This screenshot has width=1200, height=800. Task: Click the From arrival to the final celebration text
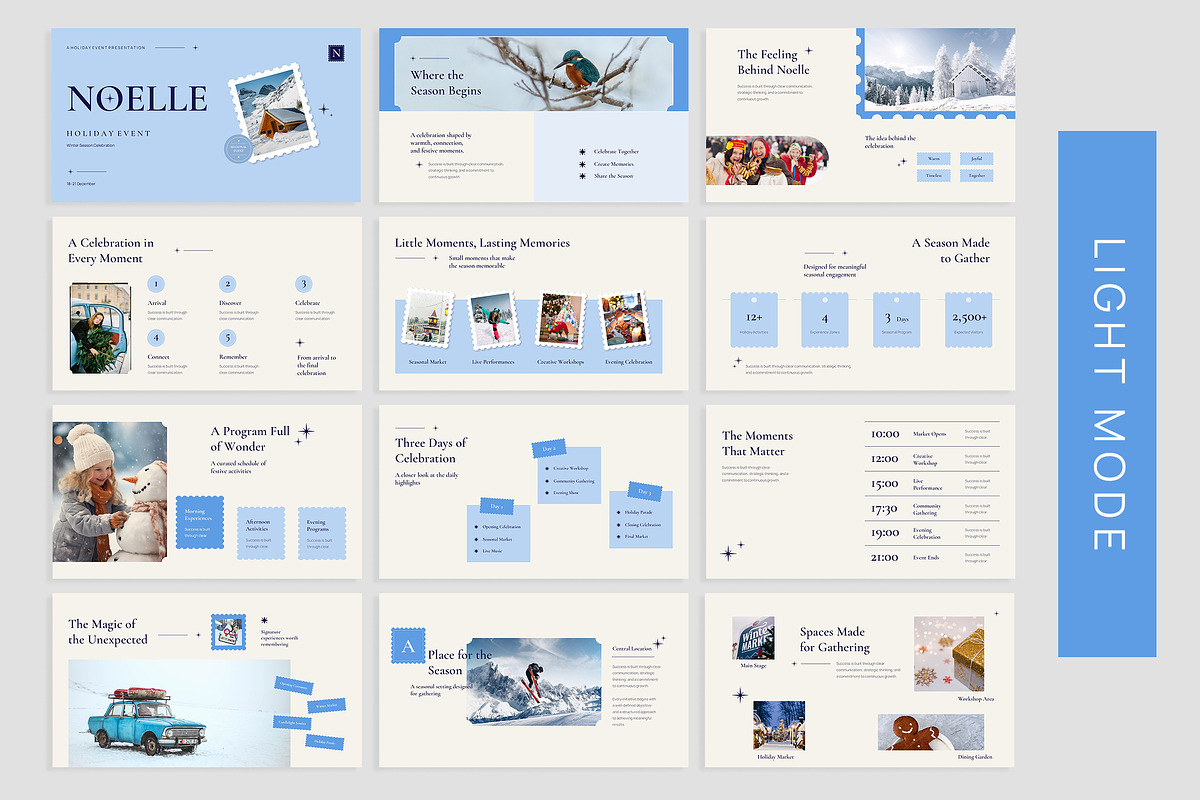317,365
